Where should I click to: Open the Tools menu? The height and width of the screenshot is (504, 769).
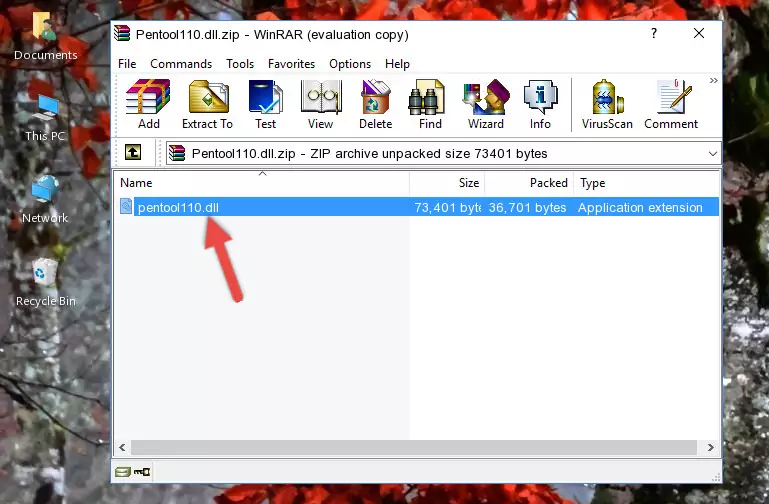click(240, 64)
